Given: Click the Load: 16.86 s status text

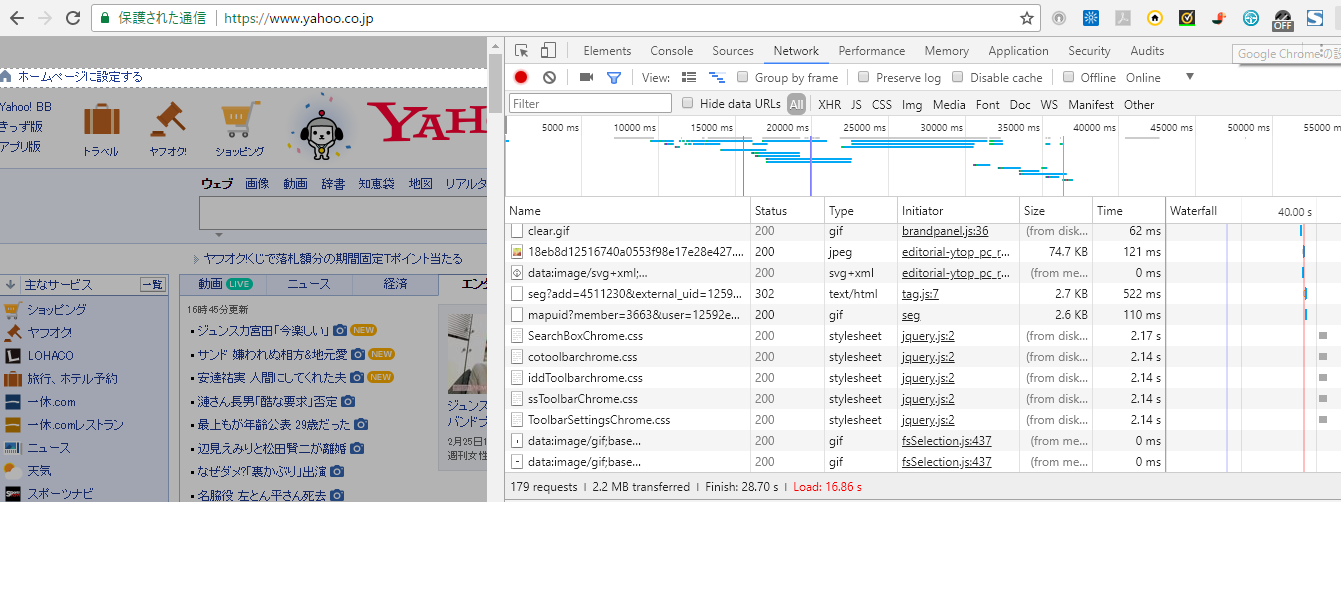Looking at the screenshot, I should (x=828, y=487).
